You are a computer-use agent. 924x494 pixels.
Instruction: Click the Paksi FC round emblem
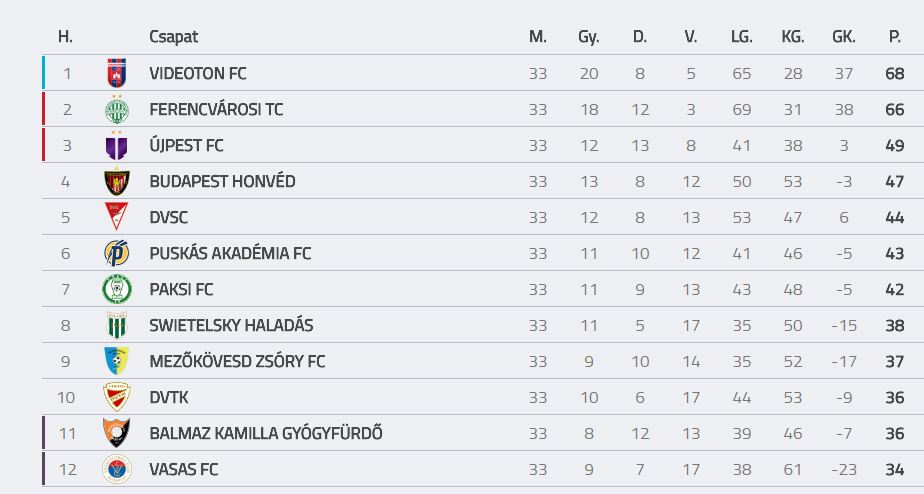(x=117, y=289)
